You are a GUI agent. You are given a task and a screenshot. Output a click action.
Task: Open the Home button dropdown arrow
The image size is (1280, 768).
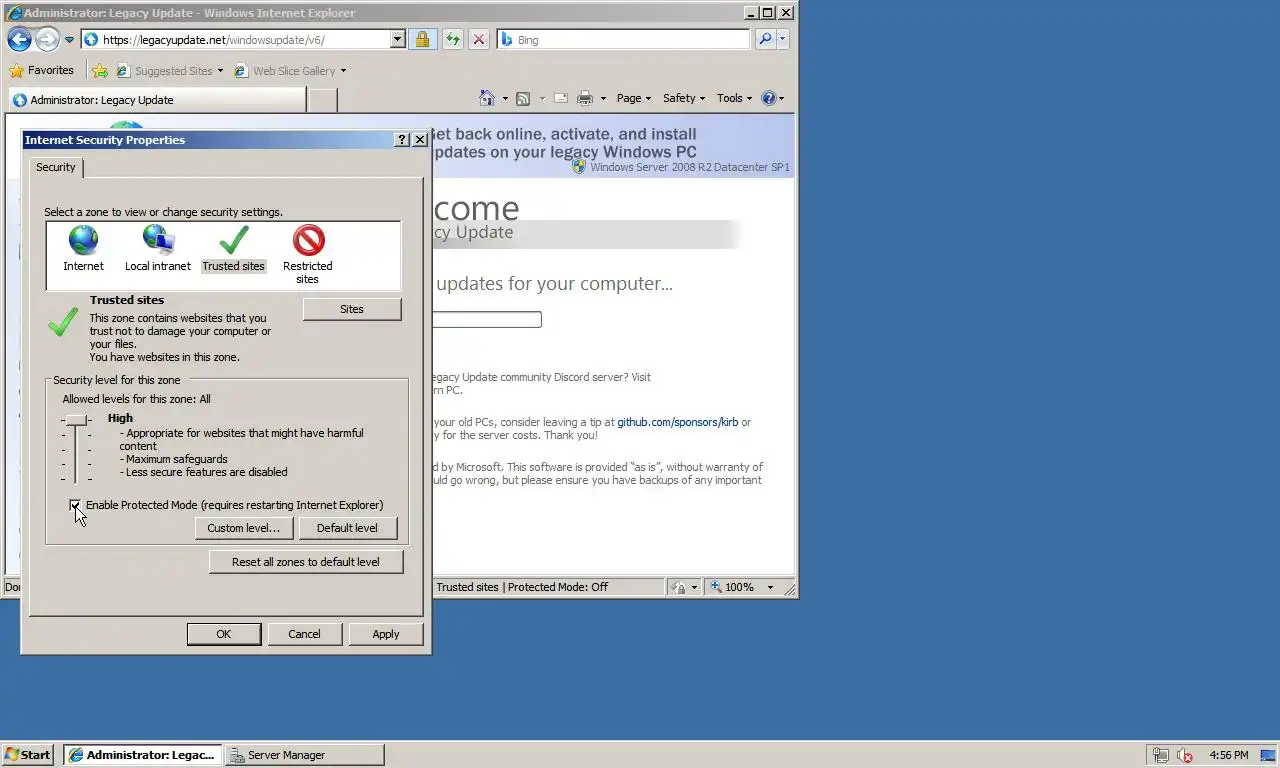[505, 98]
